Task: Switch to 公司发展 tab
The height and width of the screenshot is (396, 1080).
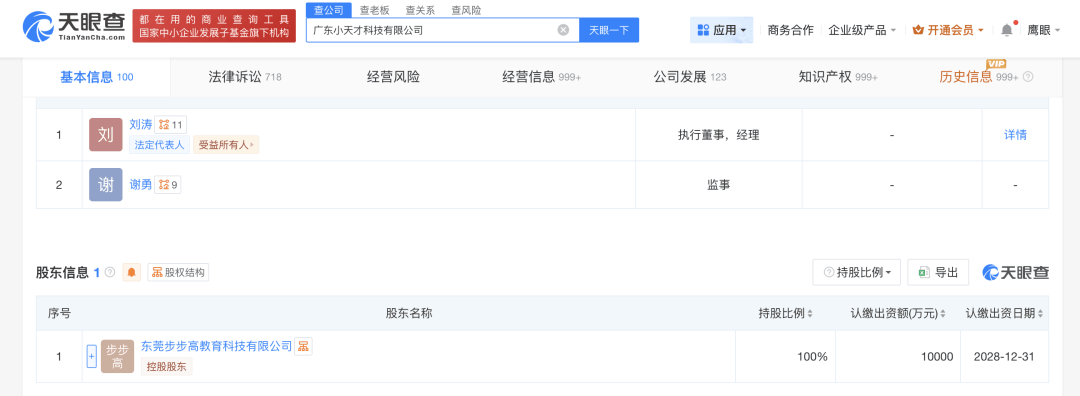Action: [x=689, y=77]
